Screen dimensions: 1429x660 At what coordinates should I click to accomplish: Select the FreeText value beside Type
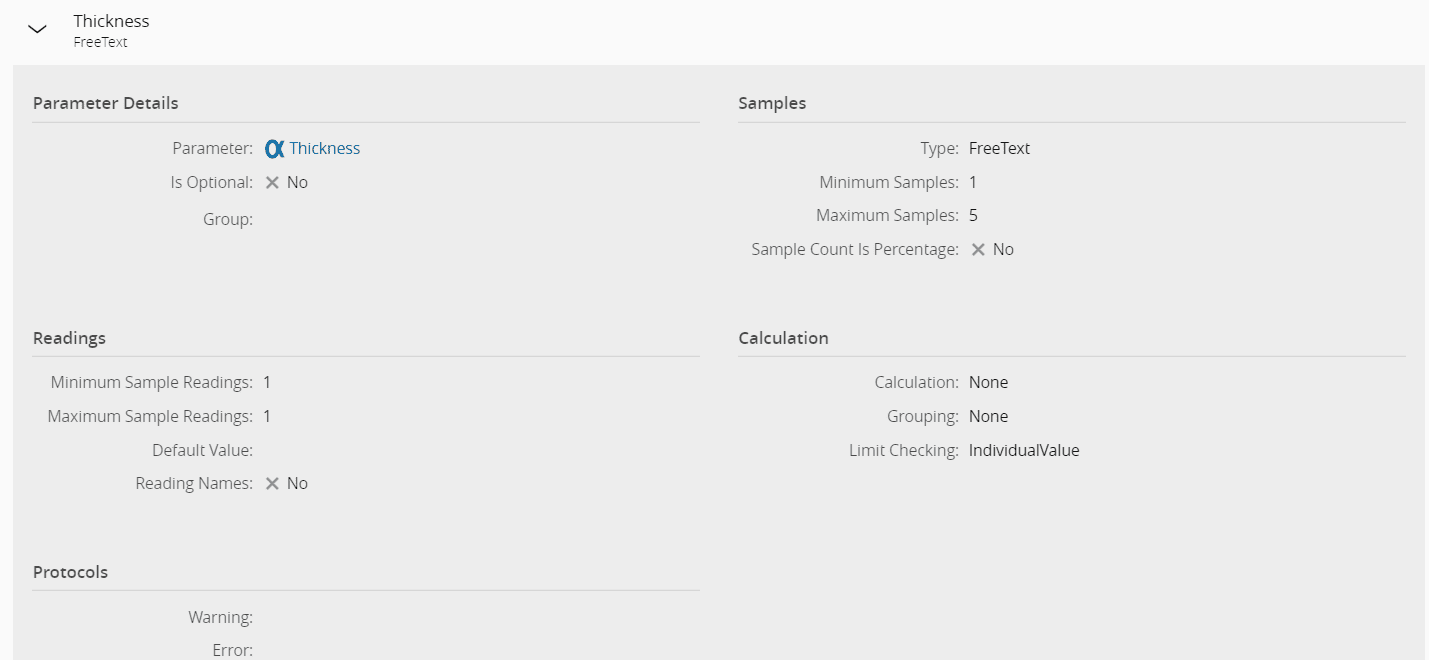point(999,149)
